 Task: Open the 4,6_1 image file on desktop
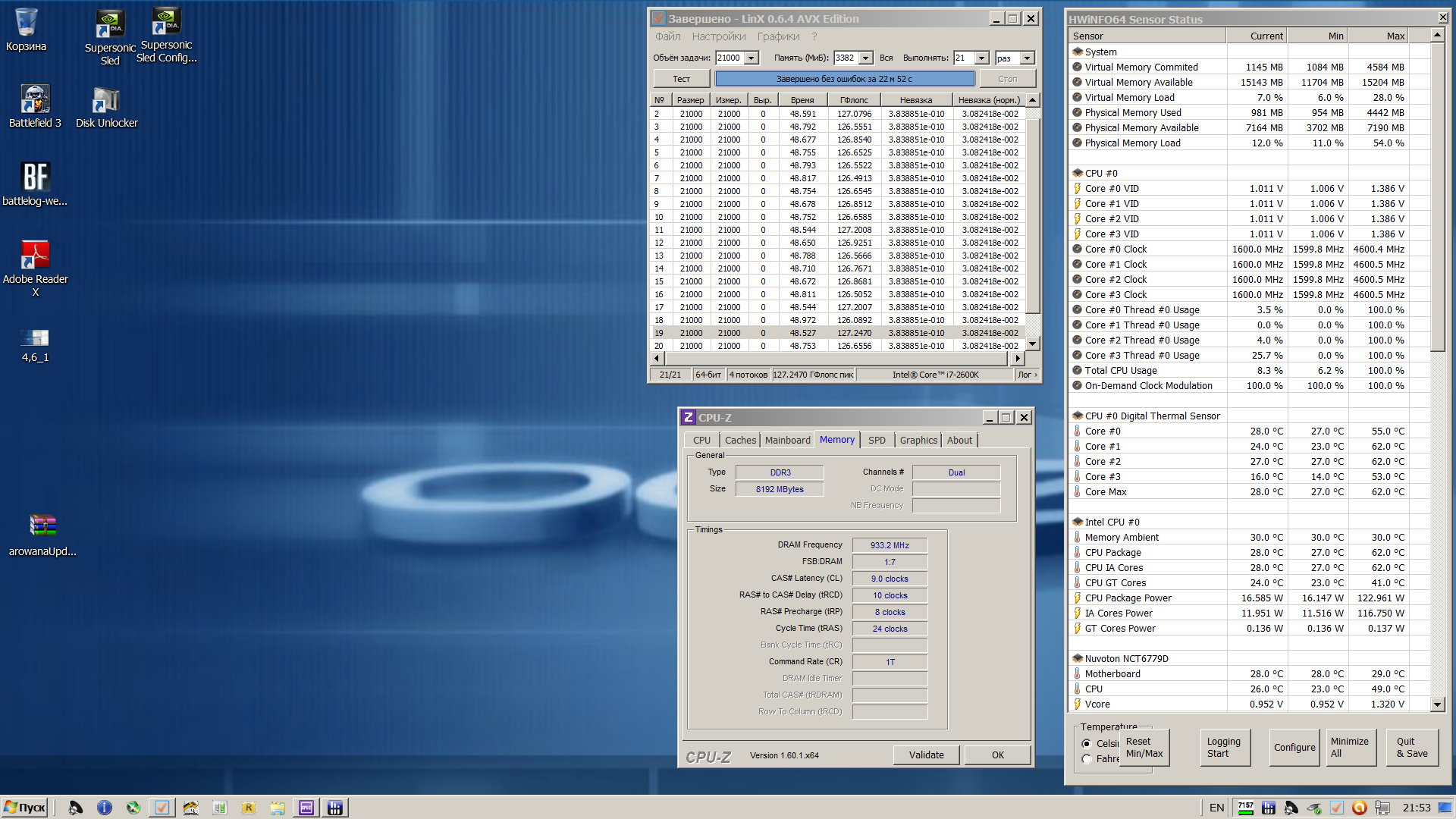pos(35,346)
